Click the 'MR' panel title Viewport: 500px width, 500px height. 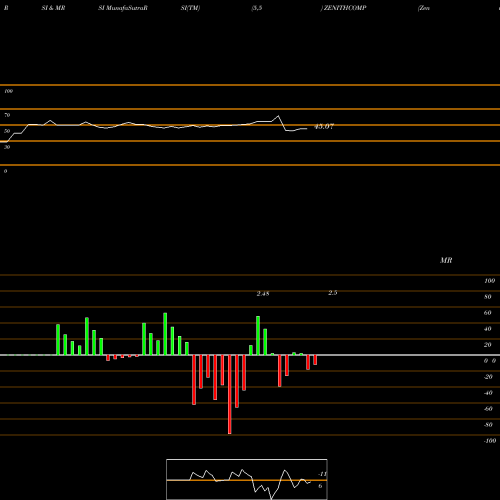[x=446, y=260]
